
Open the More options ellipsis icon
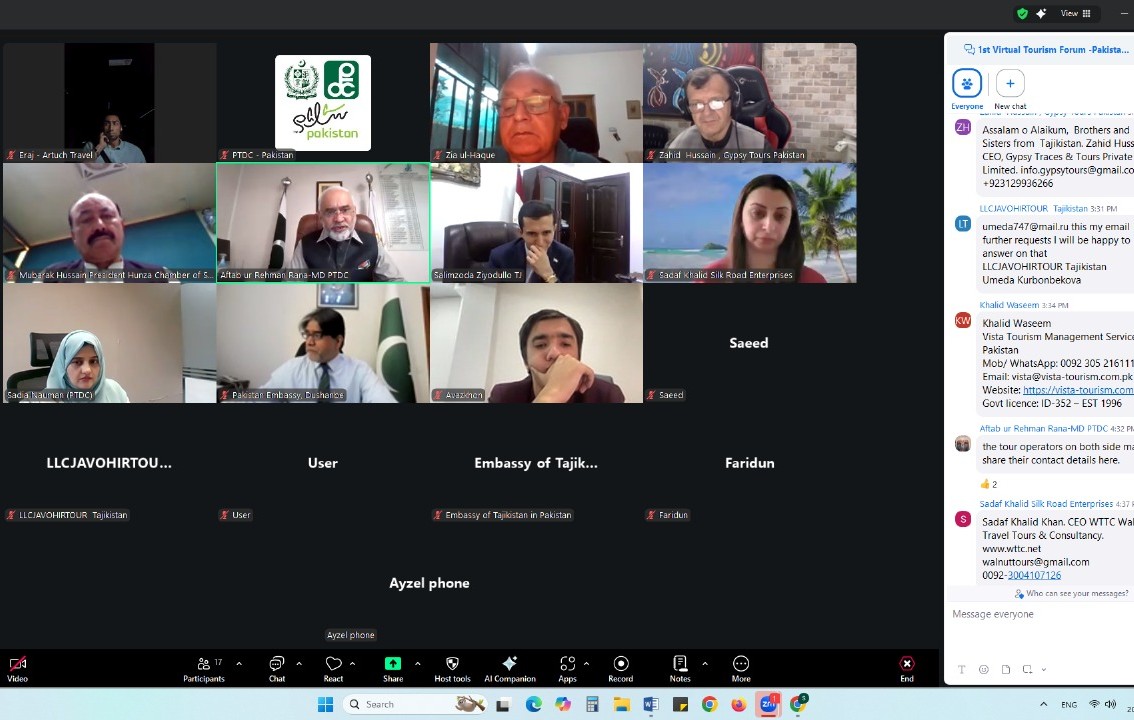point(741,668)
